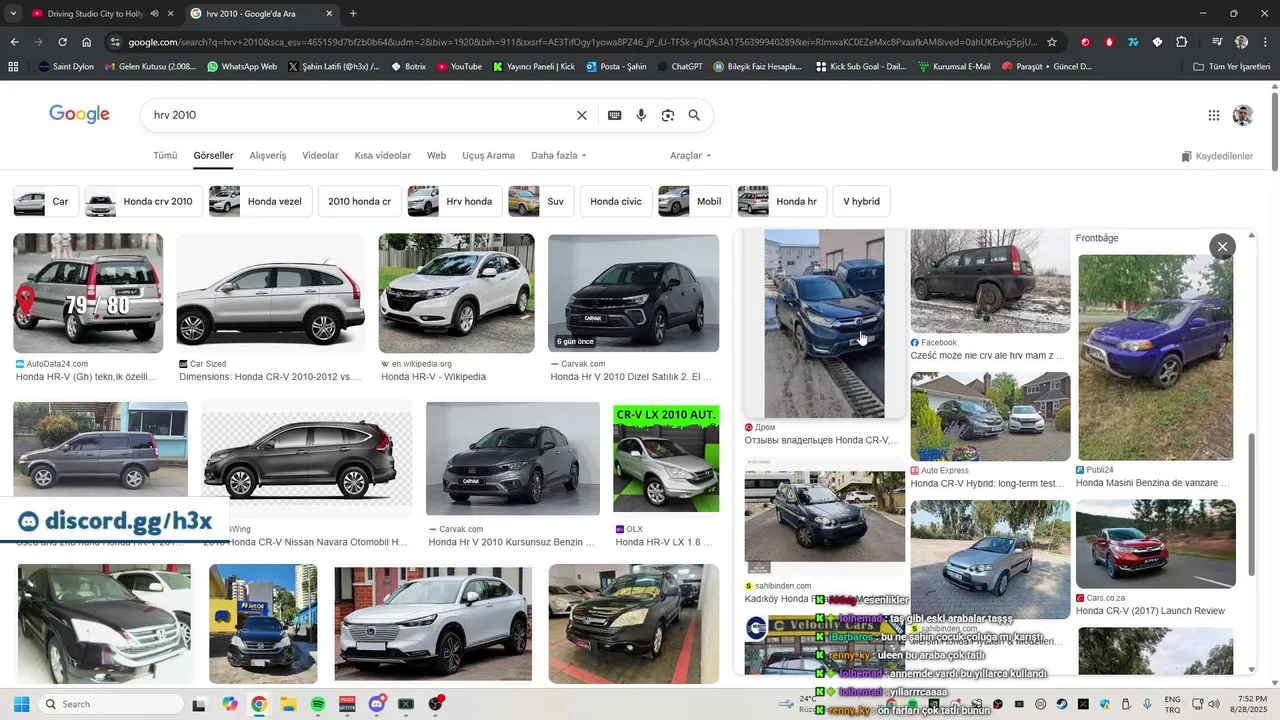Click the white Honda HR-V Wikipedia thumbnail
The height and width of the screenshot is (720, 1280).
click(456, 293)
